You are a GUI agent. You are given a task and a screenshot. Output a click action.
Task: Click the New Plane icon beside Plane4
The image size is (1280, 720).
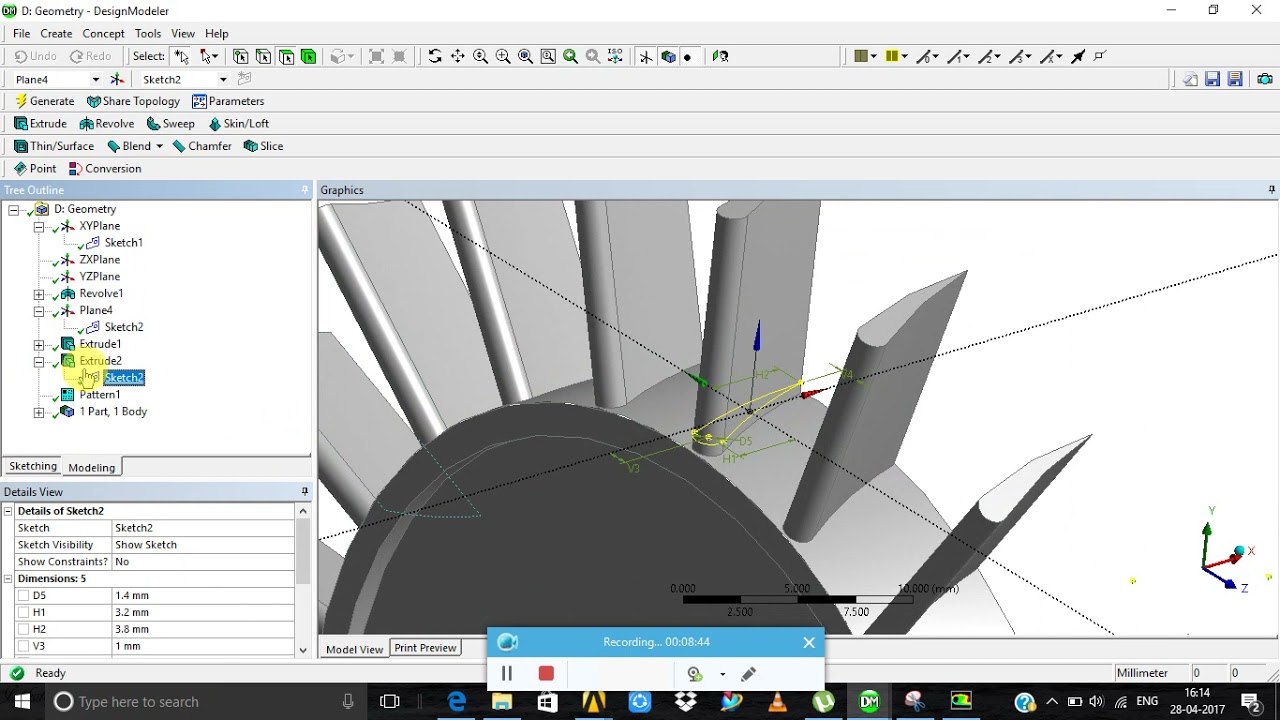[117, 79]
